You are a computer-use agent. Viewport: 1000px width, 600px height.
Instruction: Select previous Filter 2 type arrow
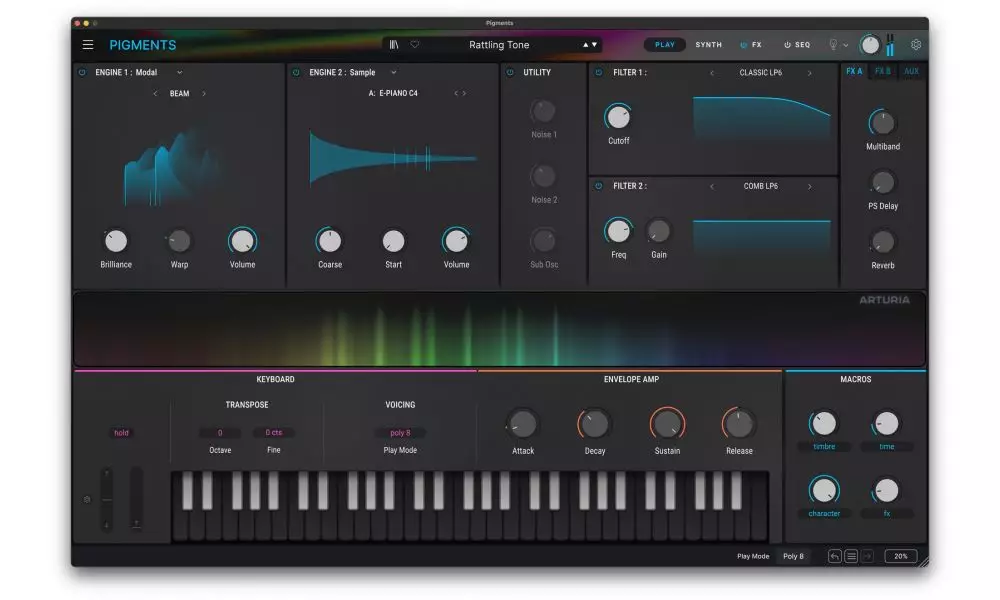(x=712, y=186)
